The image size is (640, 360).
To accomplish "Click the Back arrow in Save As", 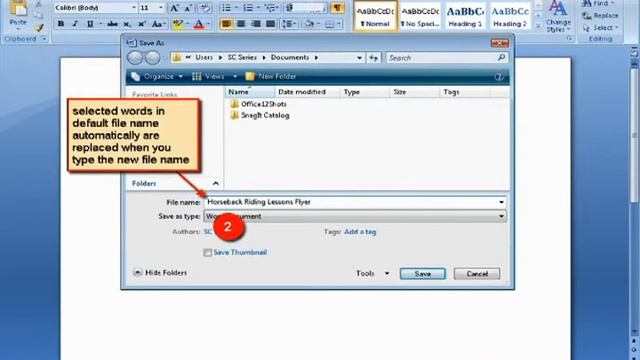I will pos(135,58).
